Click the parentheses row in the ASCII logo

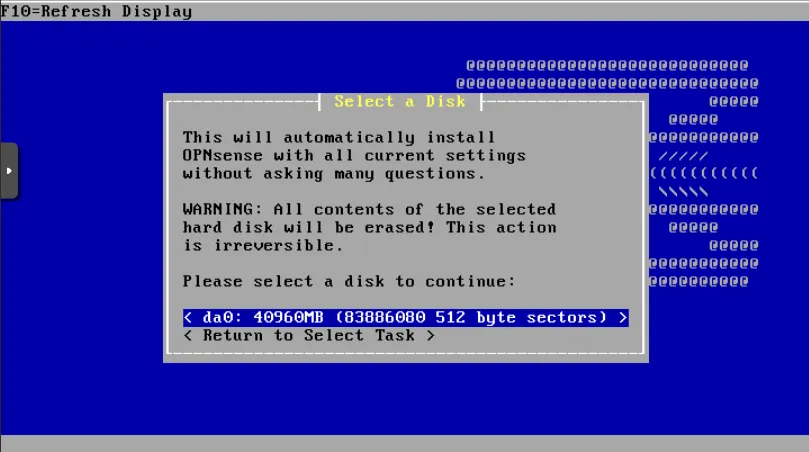(x=703, y=173)
